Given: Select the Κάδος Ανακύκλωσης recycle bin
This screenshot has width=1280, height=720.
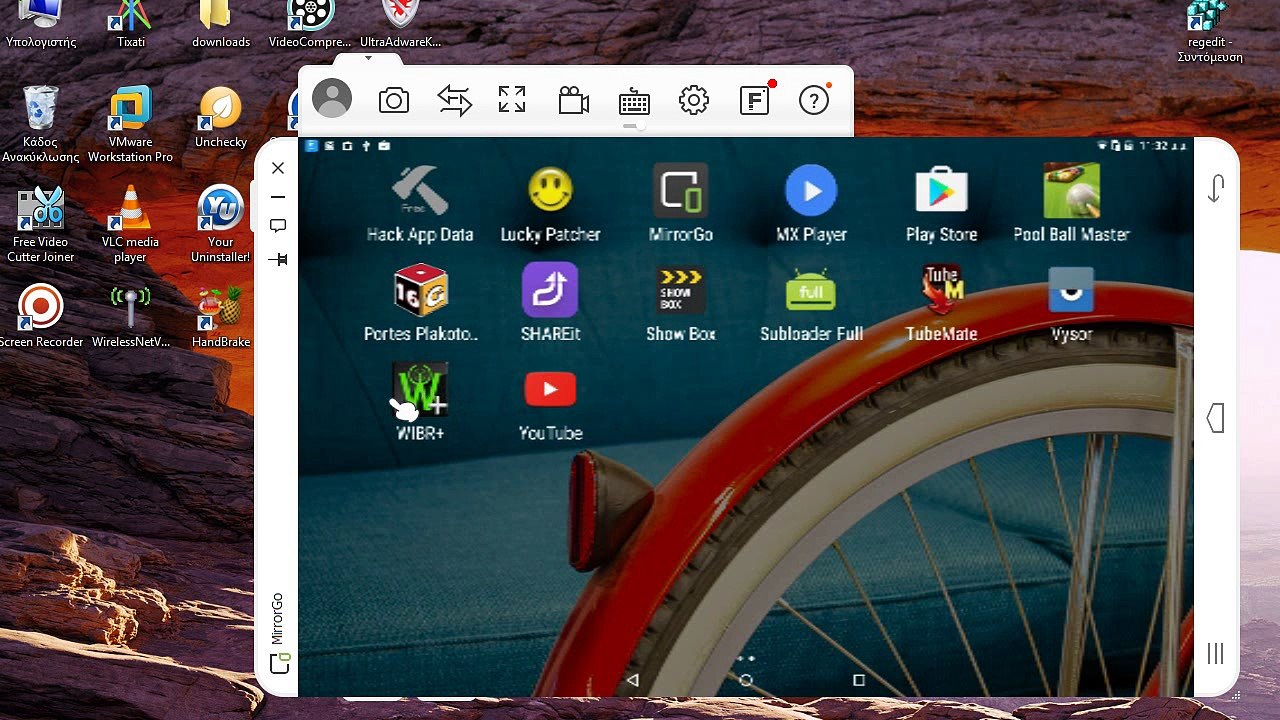Looking at the screenshot, I should tap(40, 124).
